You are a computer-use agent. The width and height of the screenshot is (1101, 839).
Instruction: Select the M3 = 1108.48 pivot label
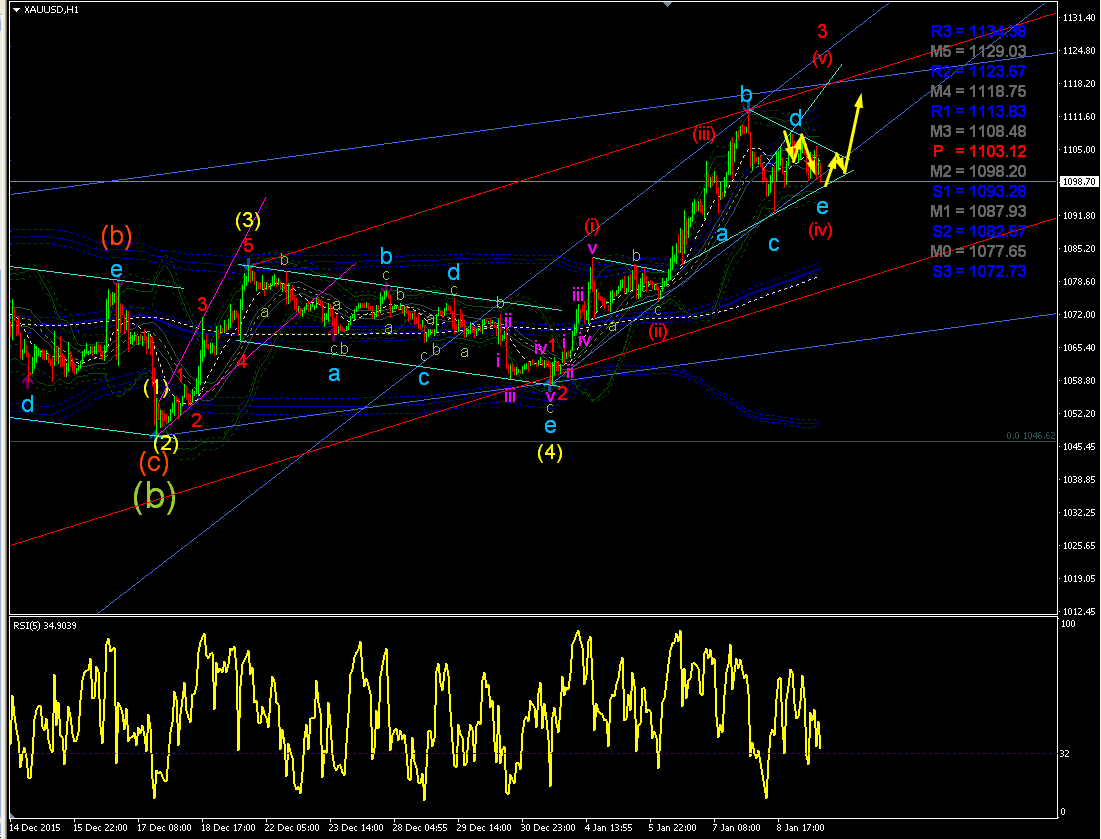point(978,131)
